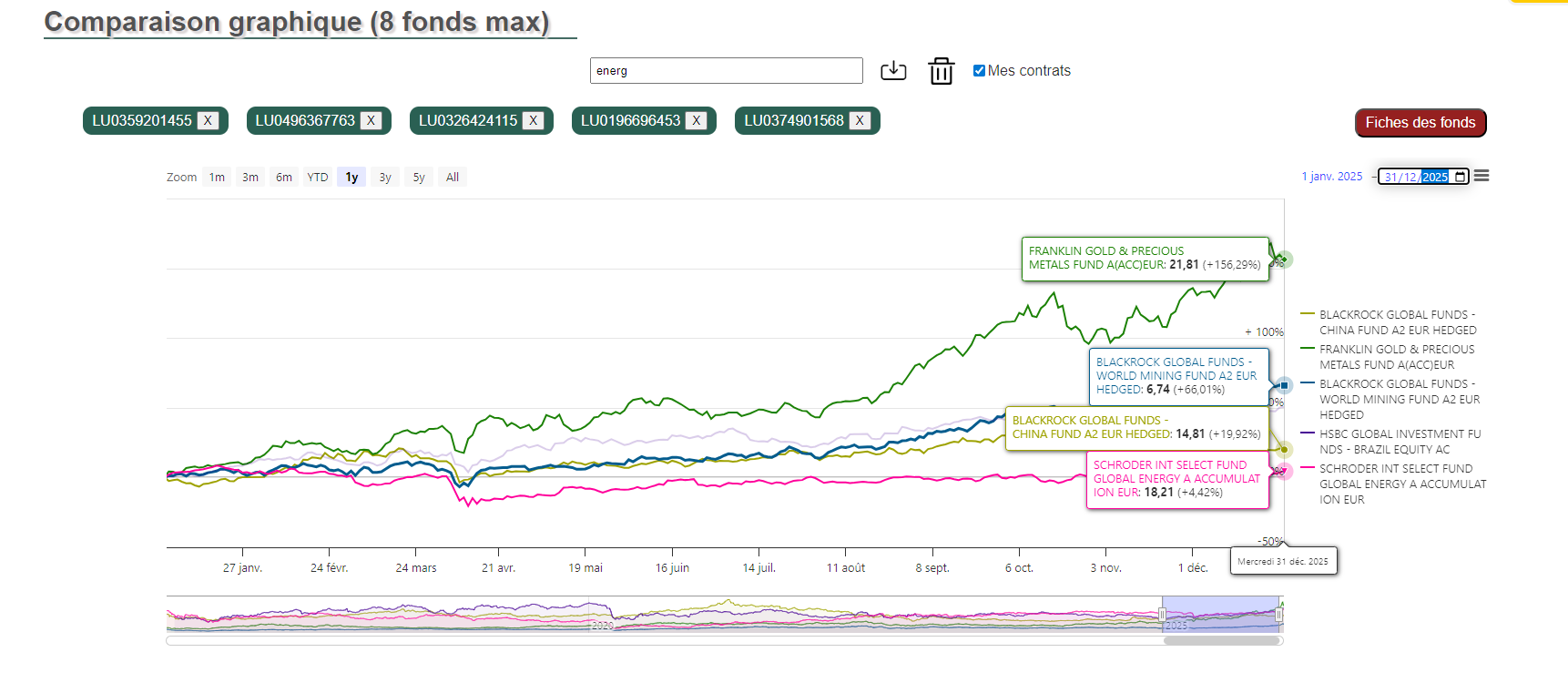Click the navigator right range handle
The image size is (1568, 693).
pos(1278,615)
